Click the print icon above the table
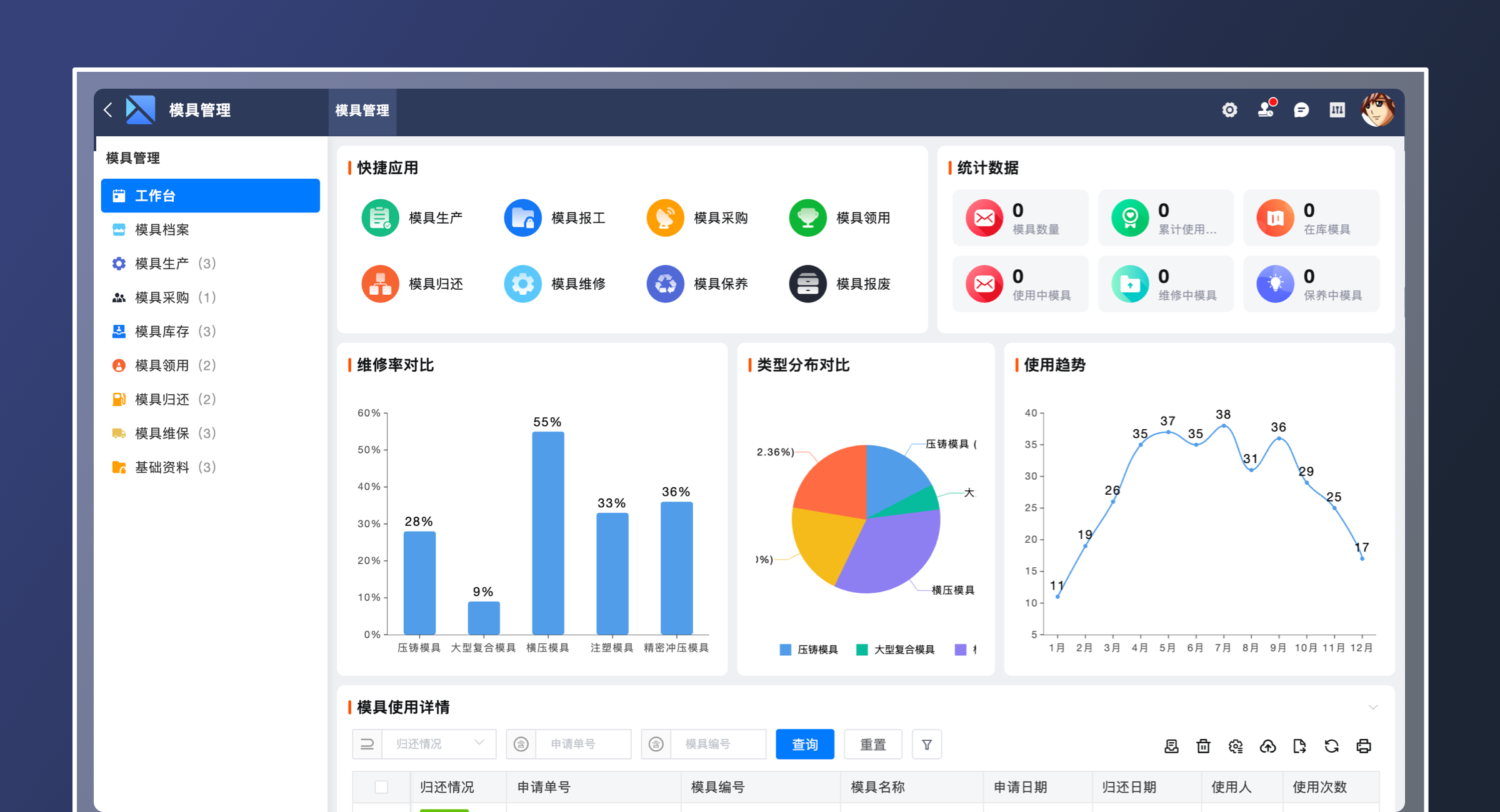Screen dimensions: 1500x812 (1364, 746)
